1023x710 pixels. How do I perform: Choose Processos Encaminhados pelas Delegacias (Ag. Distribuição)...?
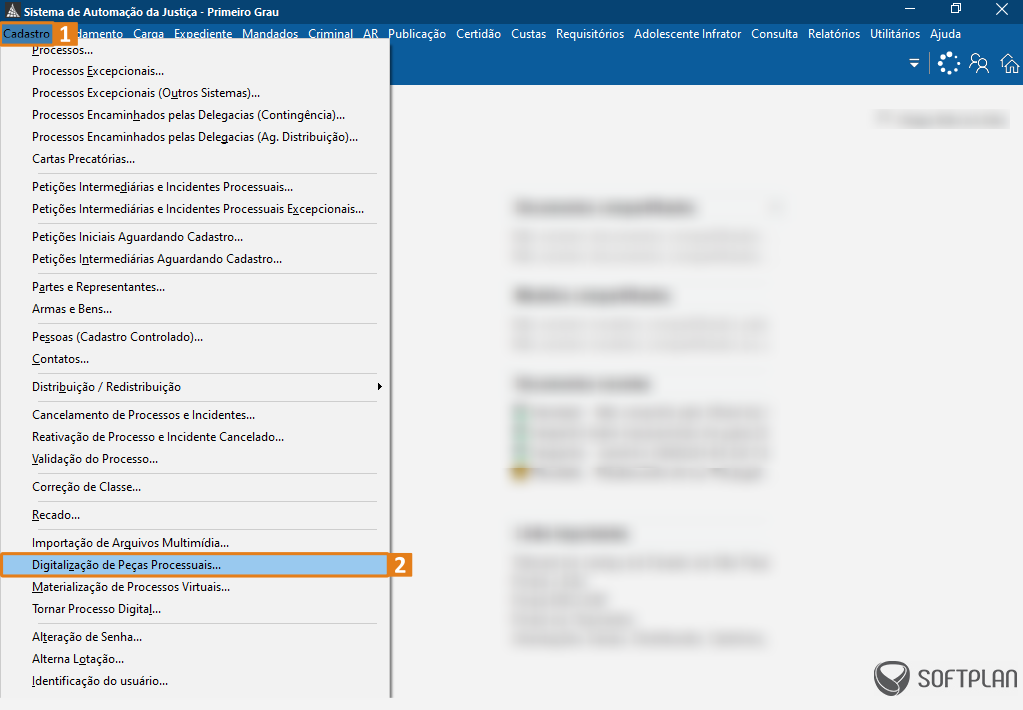pyautogui.click(x=194, y=137)
